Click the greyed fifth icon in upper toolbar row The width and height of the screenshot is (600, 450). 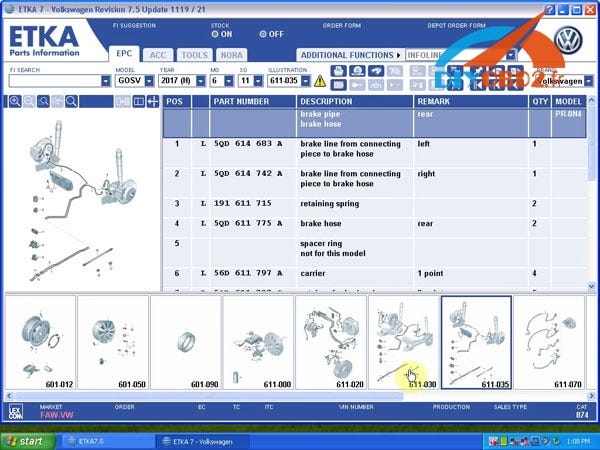(x=417, y=71)
